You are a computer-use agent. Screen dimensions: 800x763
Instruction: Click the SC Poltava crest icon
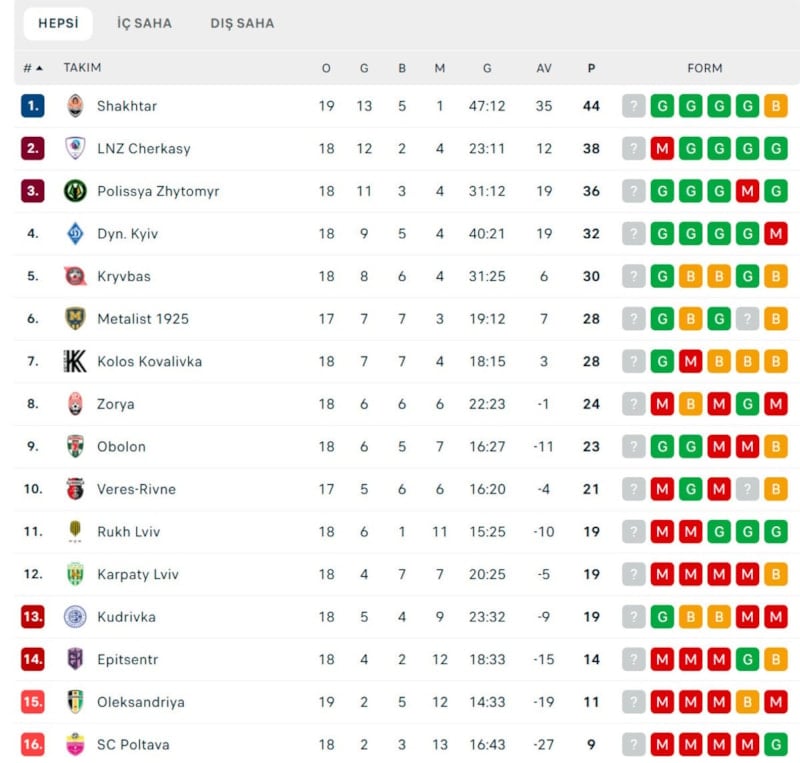coord(75,744)
